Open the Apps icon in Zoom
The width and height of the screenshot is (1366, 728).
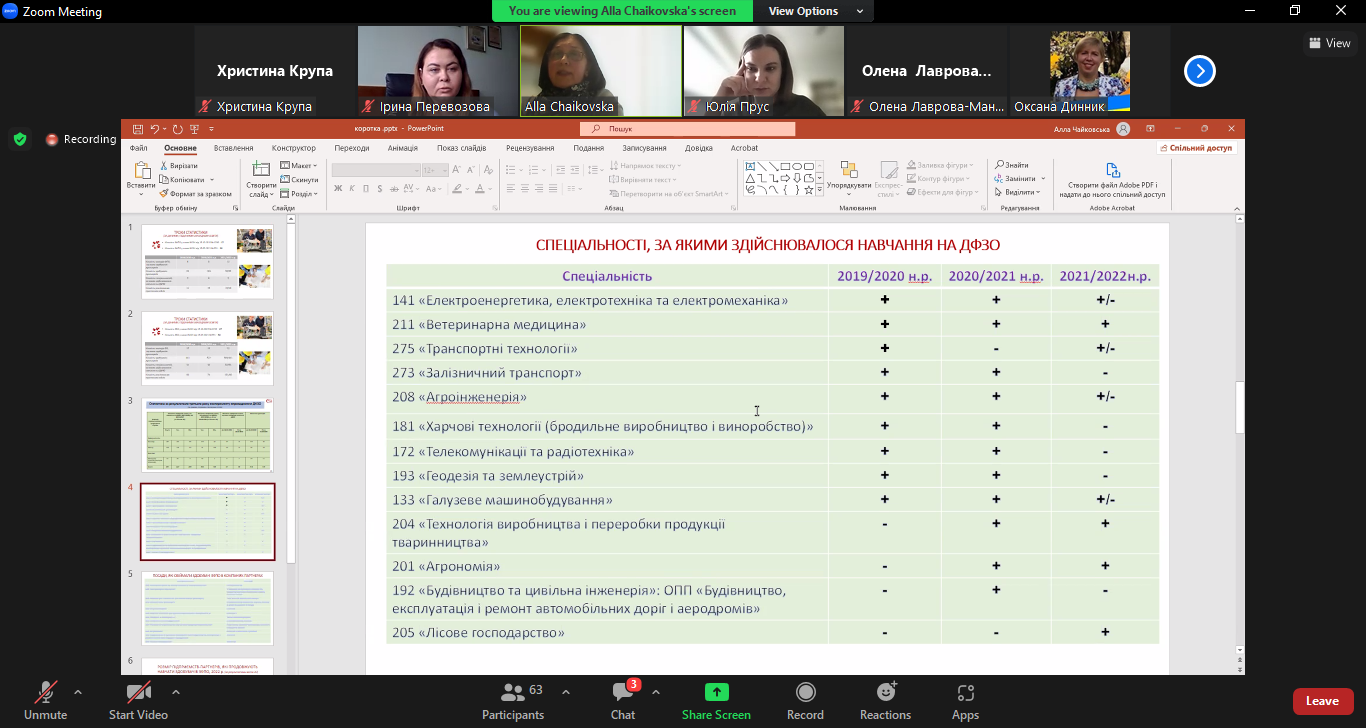point(965,692)
